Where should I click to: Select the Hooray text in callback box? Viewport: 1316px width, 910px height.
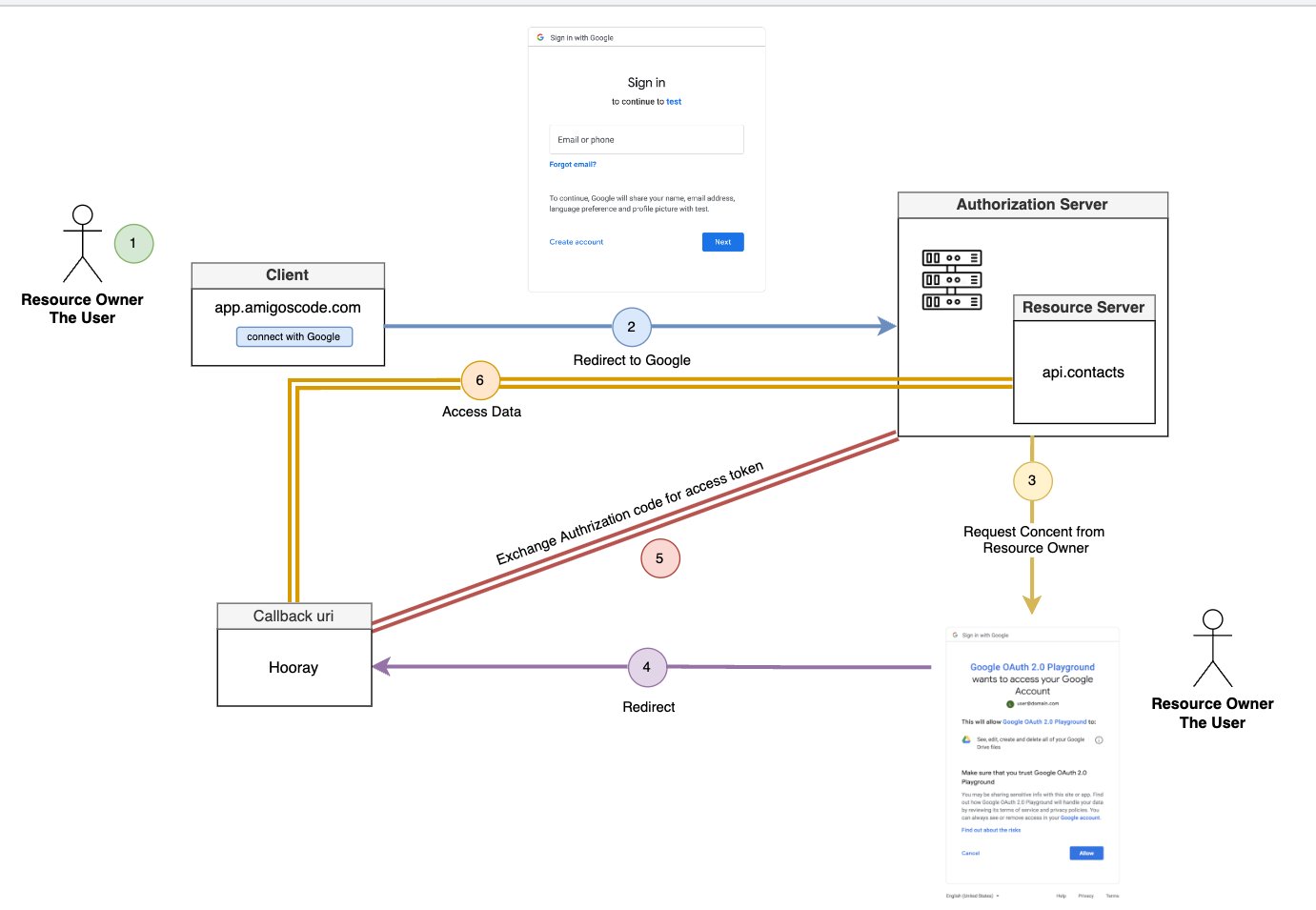tap(294, 668)
